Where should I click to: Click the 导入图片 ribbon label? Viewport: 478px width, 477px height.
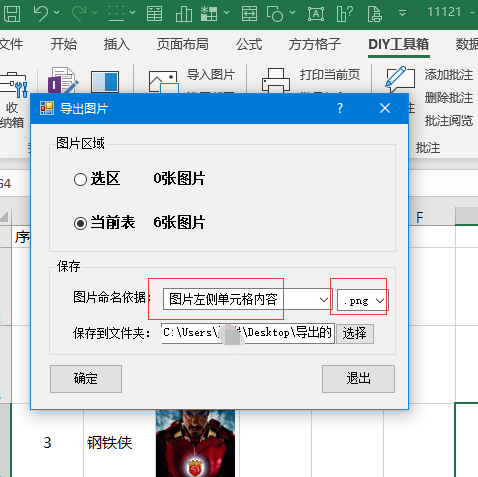click(211, 75)
